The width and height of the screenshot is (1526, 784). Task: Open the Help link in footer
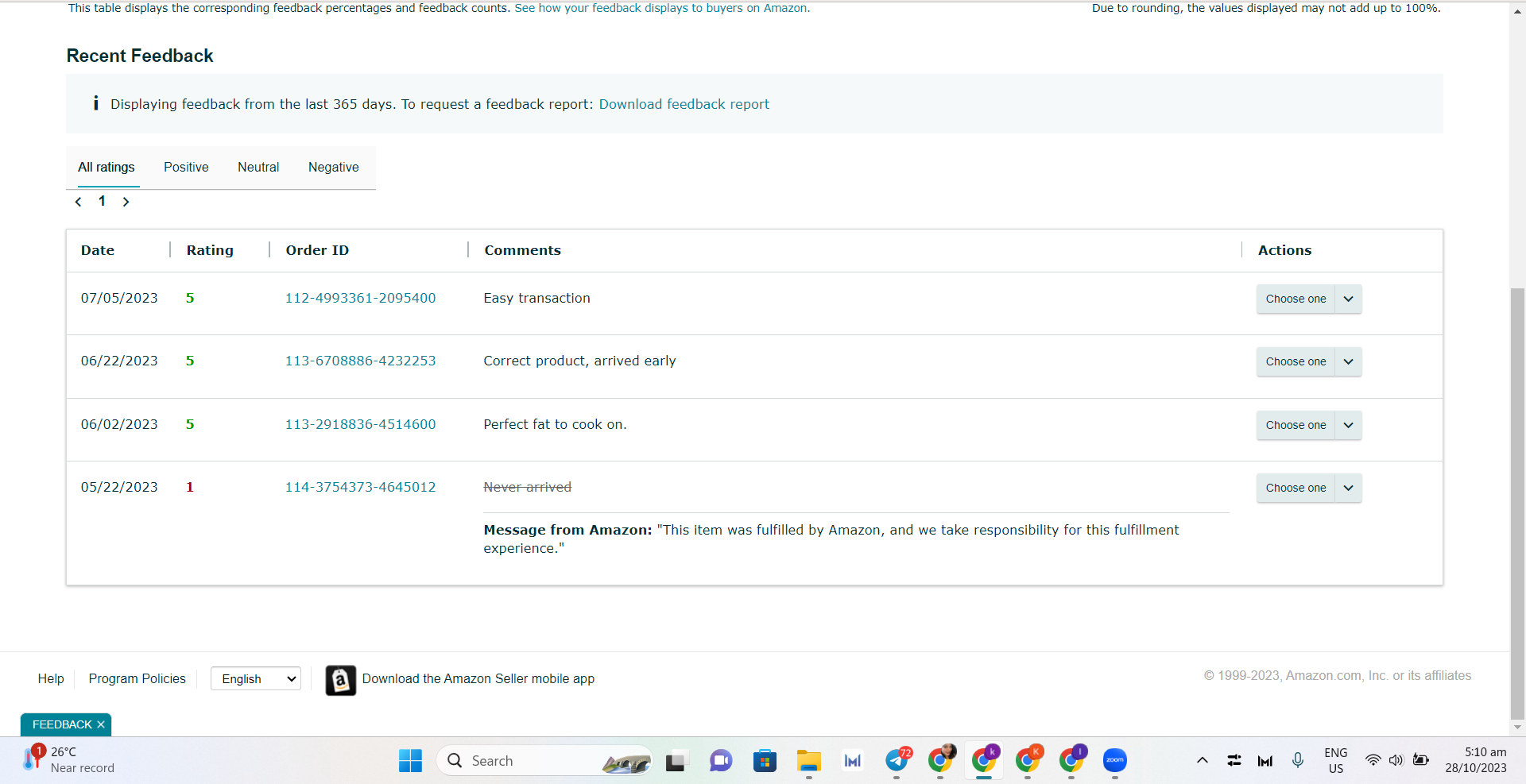(x=51, y=678)
